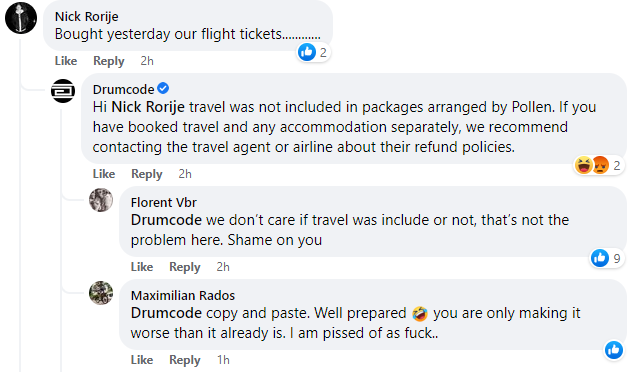Open Florent Vbr's avatar
639x372 pixels.
pos(101,200)
